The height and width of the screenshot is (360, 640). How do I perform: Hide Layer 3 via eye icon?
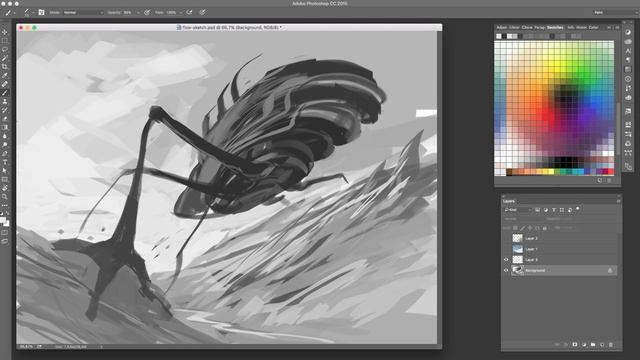coord(506,260)
